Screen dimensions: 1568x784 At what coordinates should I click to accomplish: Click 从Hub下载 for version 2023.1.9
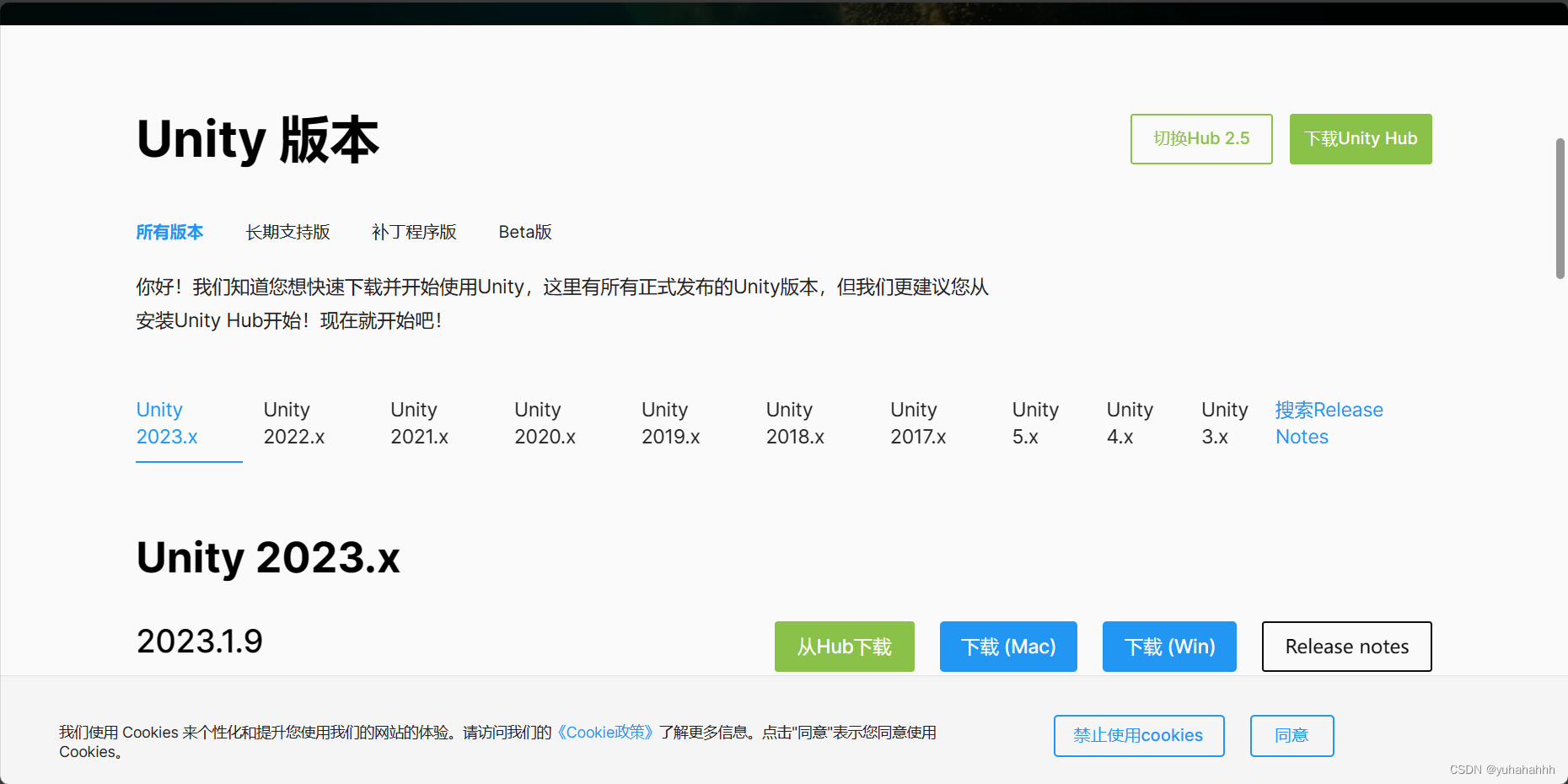click(x=845, y=647)
